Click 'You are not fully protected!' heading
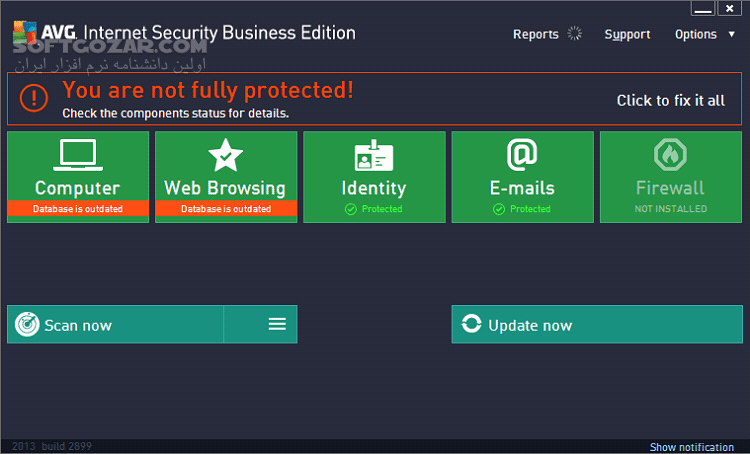Screen dimensions: 750x454 (208, 90)
